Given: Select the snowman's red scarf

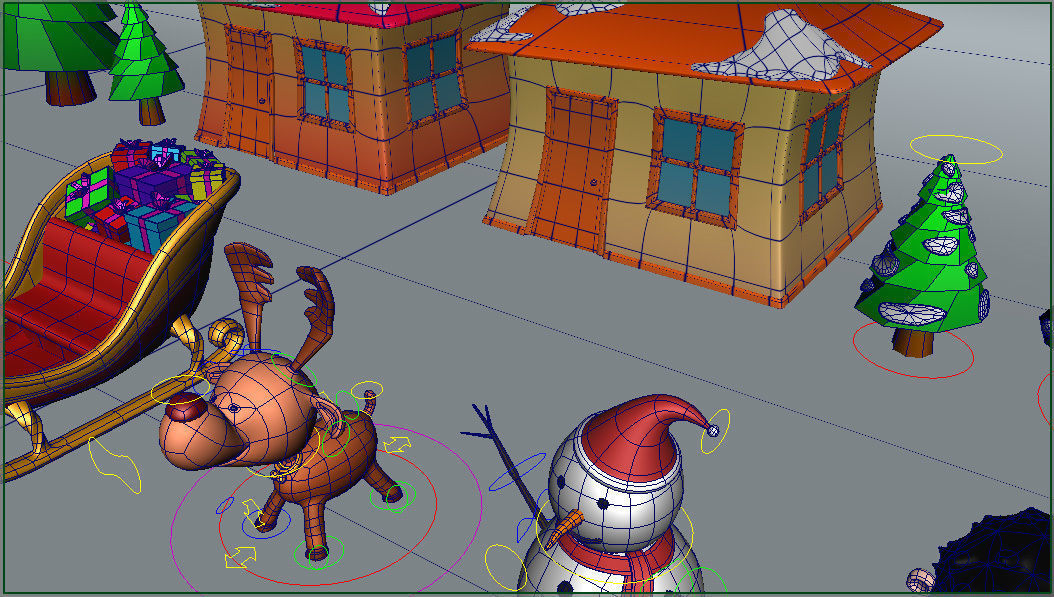Looking at the screenshot, I should 622,559.
